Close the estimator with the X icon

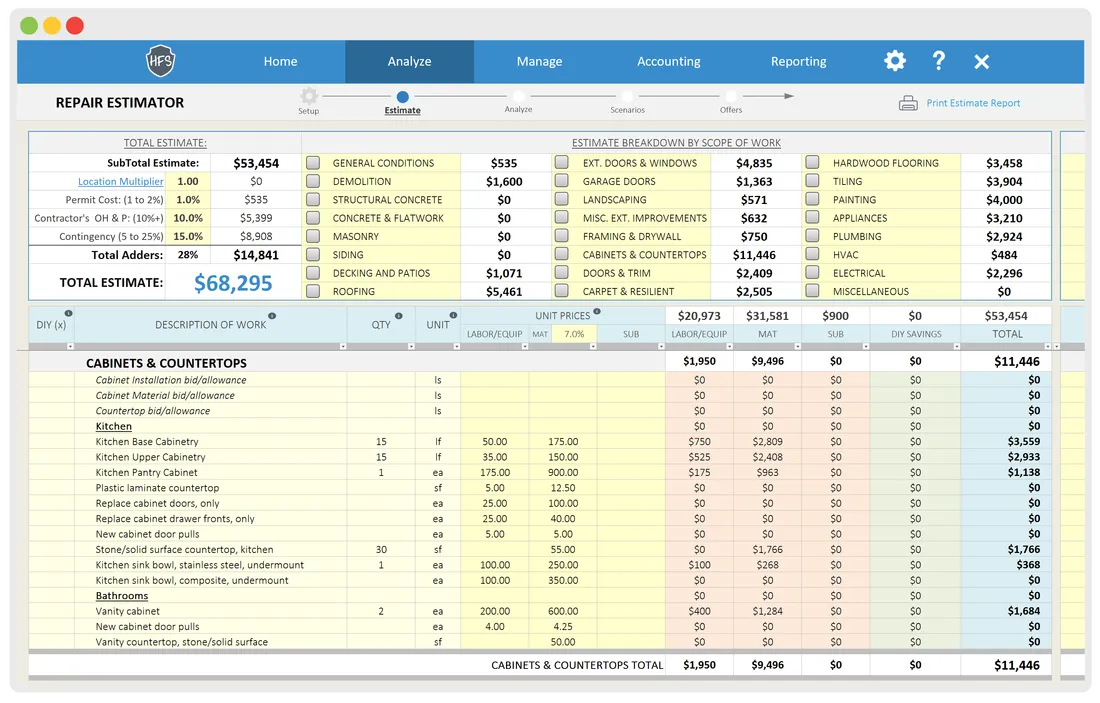(981, 62)
